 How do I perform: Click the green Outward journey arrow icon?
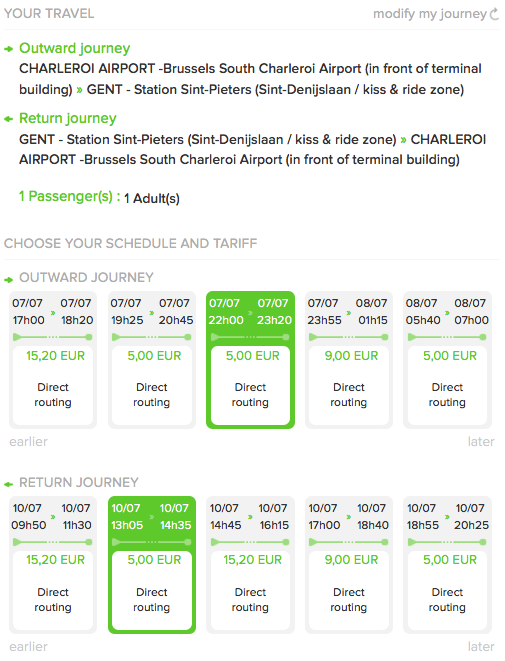[8, 49]
